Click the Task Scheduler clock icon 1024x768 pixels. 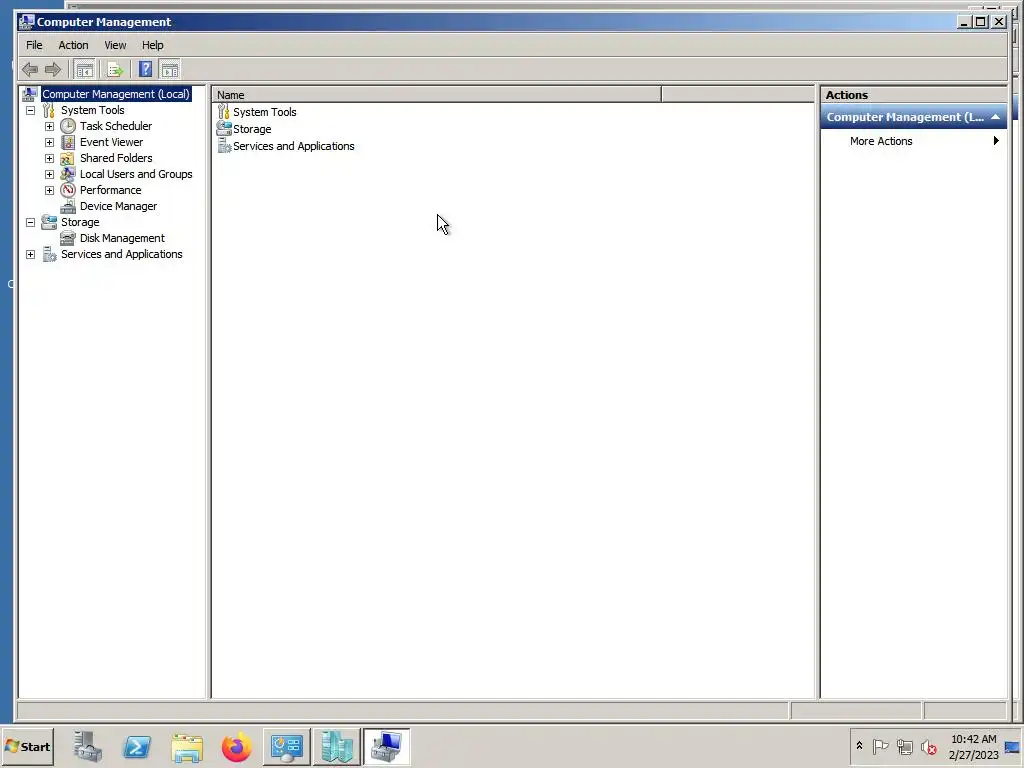[68, 126]
